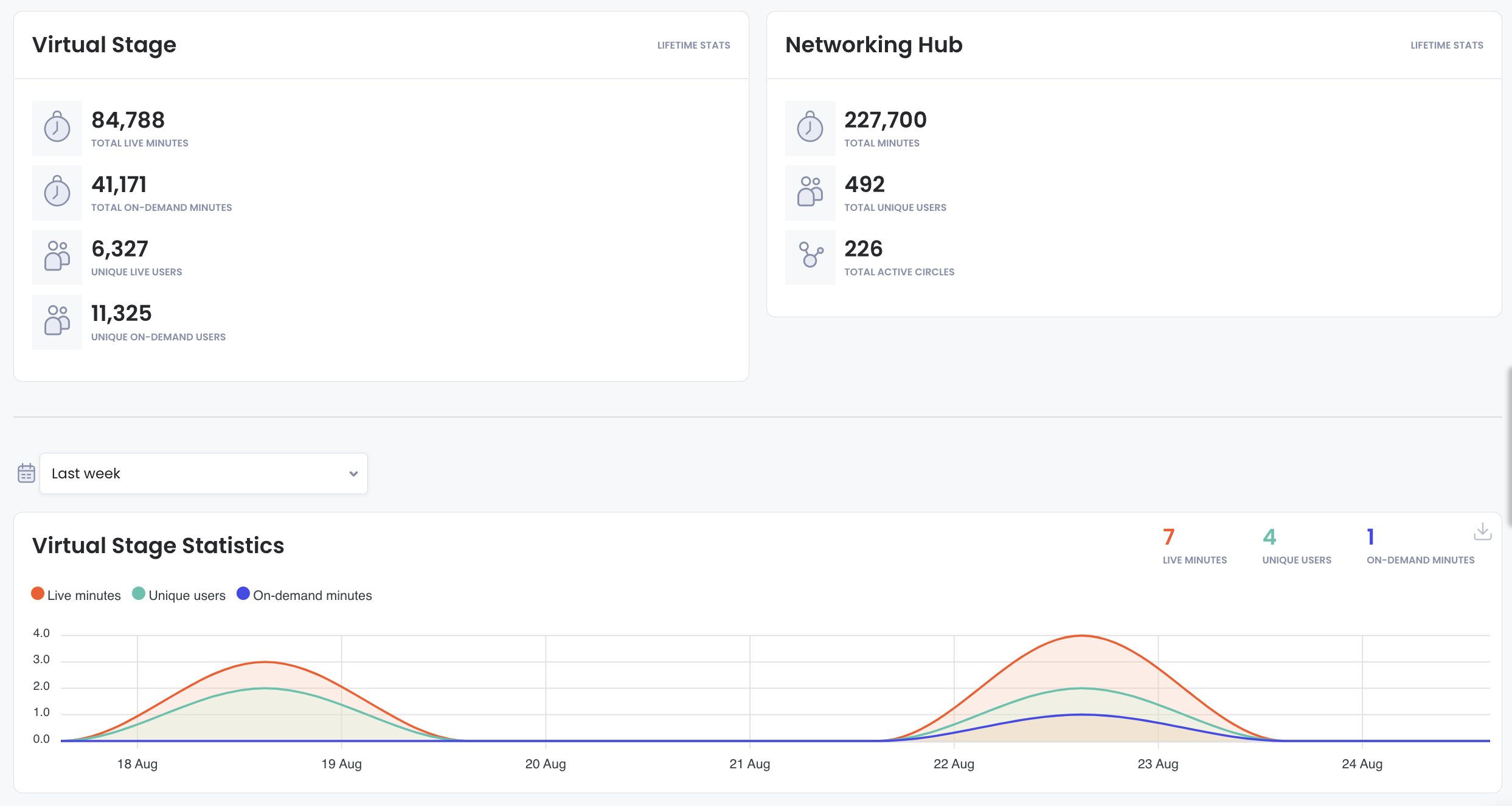Select the blue 1 ON-DEMAND MINUTES stat
1512x806 pixels.
1420,544
